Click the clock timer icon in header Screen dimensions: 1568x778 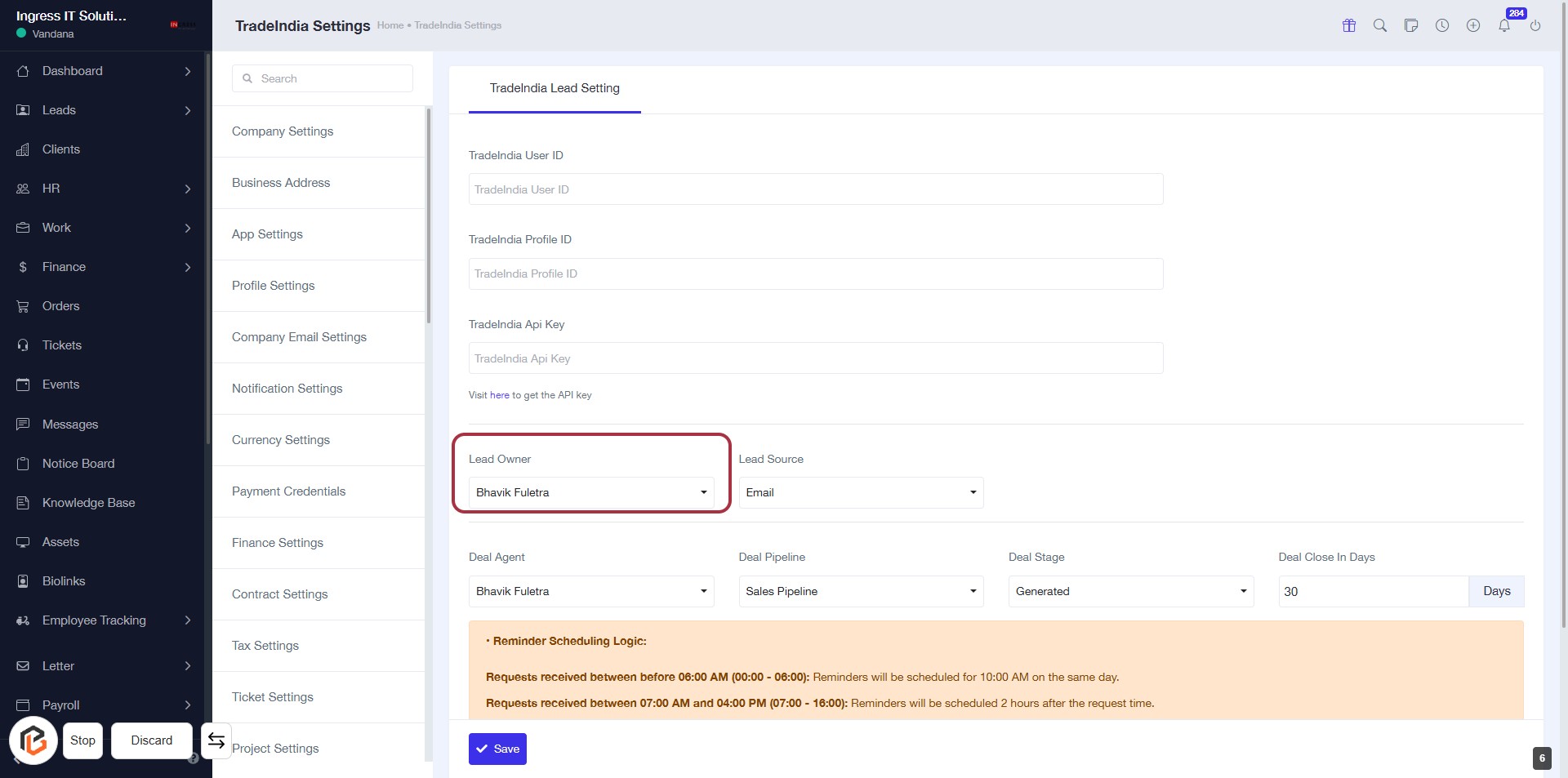click(x=1441, y=25)
